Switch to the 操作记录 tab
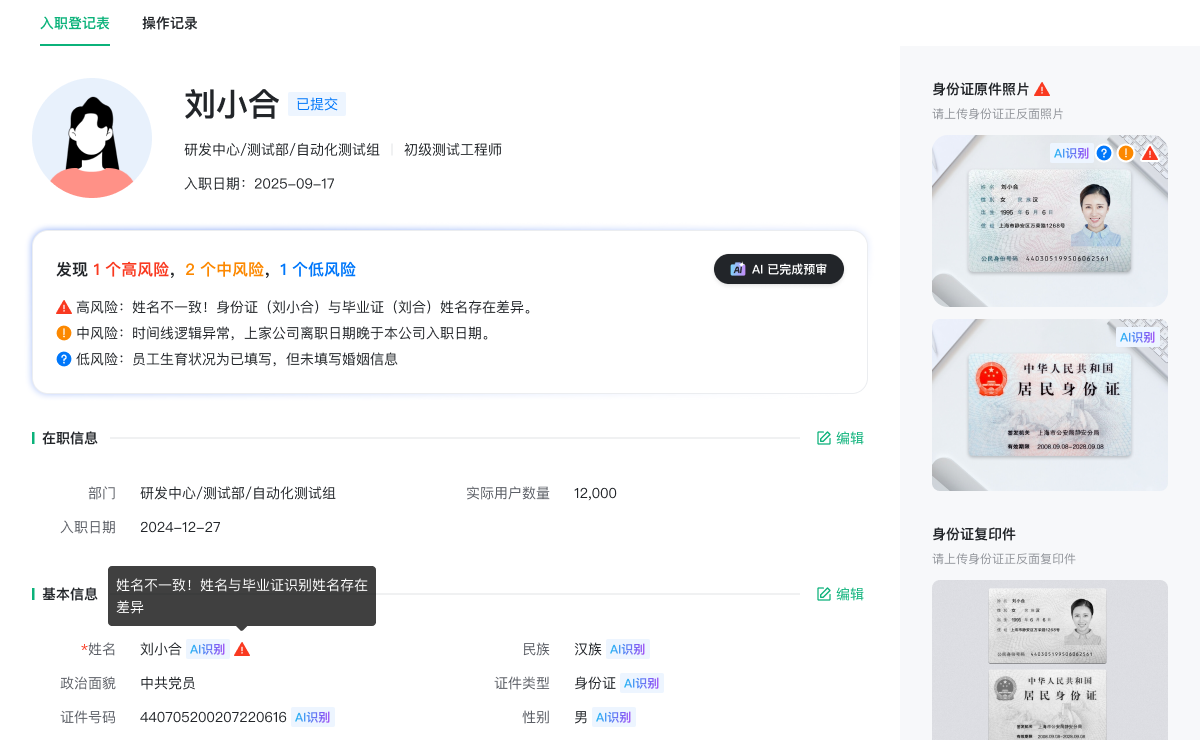 [168, 22]
